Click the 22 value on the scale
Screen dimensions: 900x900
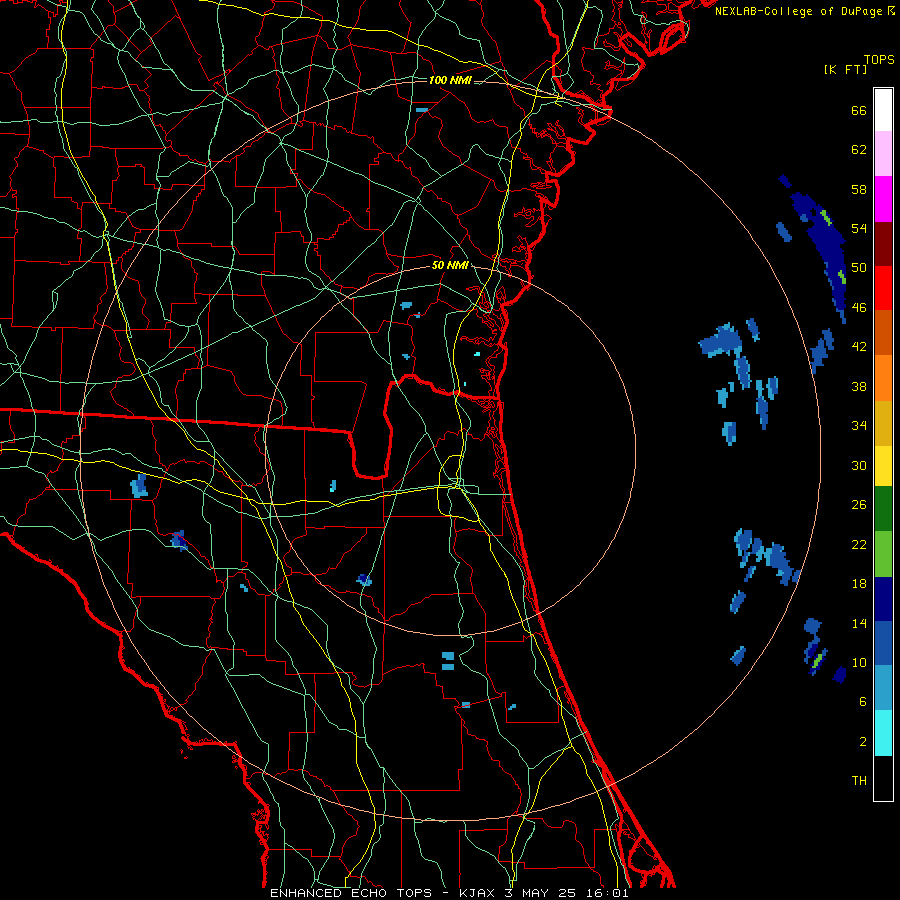tap(859, 544)
